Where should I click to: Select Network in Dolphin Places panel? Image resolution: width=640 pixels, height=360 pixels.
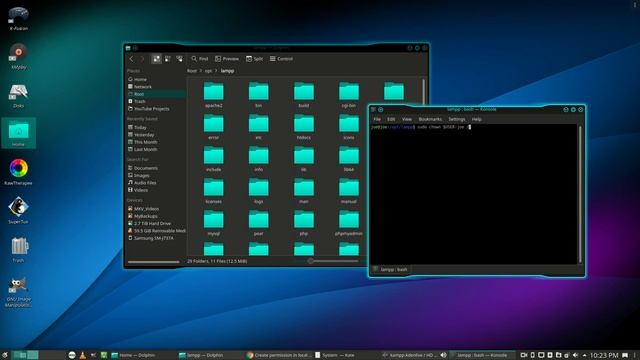tap(156, 87)
